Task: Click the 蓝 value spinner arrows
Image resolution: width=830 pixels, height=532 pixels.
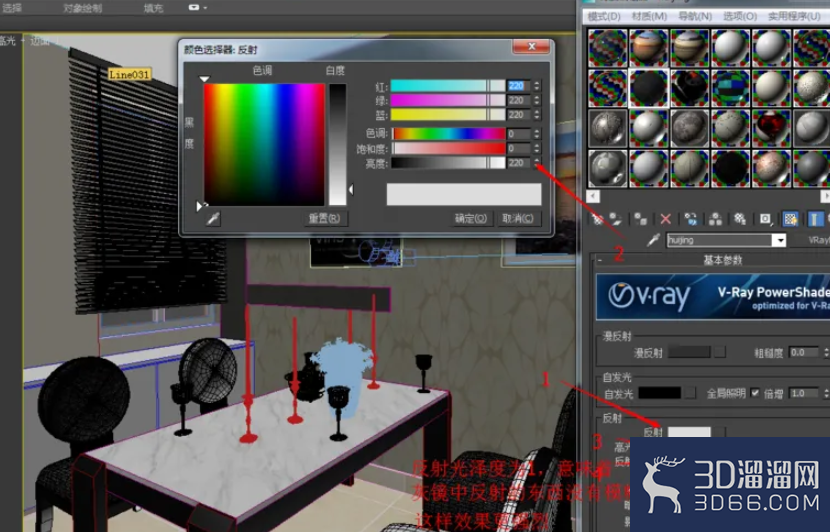Action: (x=537, y=114)
